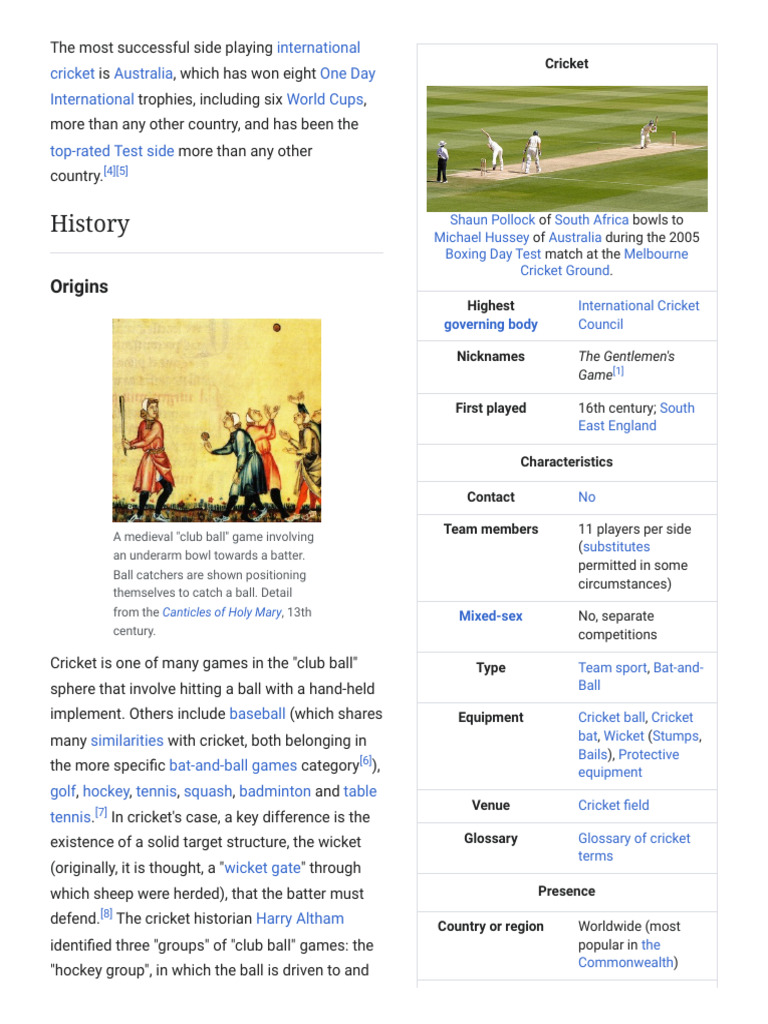Click the Equipment row label
The width and height of the screenshot is (768, 1024).
(x=490, y=717)
